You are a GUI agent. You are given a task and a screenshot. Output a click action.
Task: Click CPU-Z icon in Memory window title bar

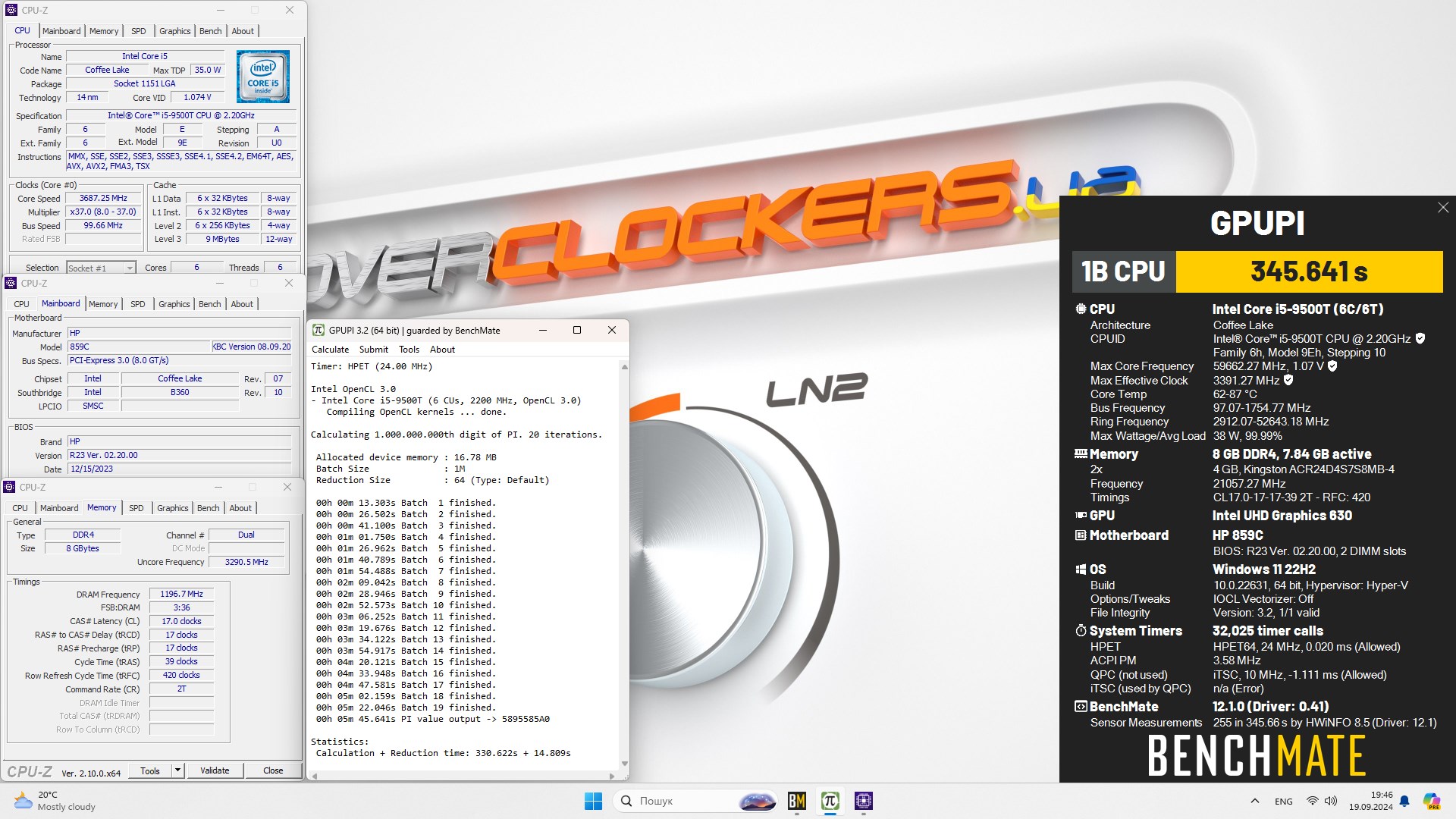10,487
